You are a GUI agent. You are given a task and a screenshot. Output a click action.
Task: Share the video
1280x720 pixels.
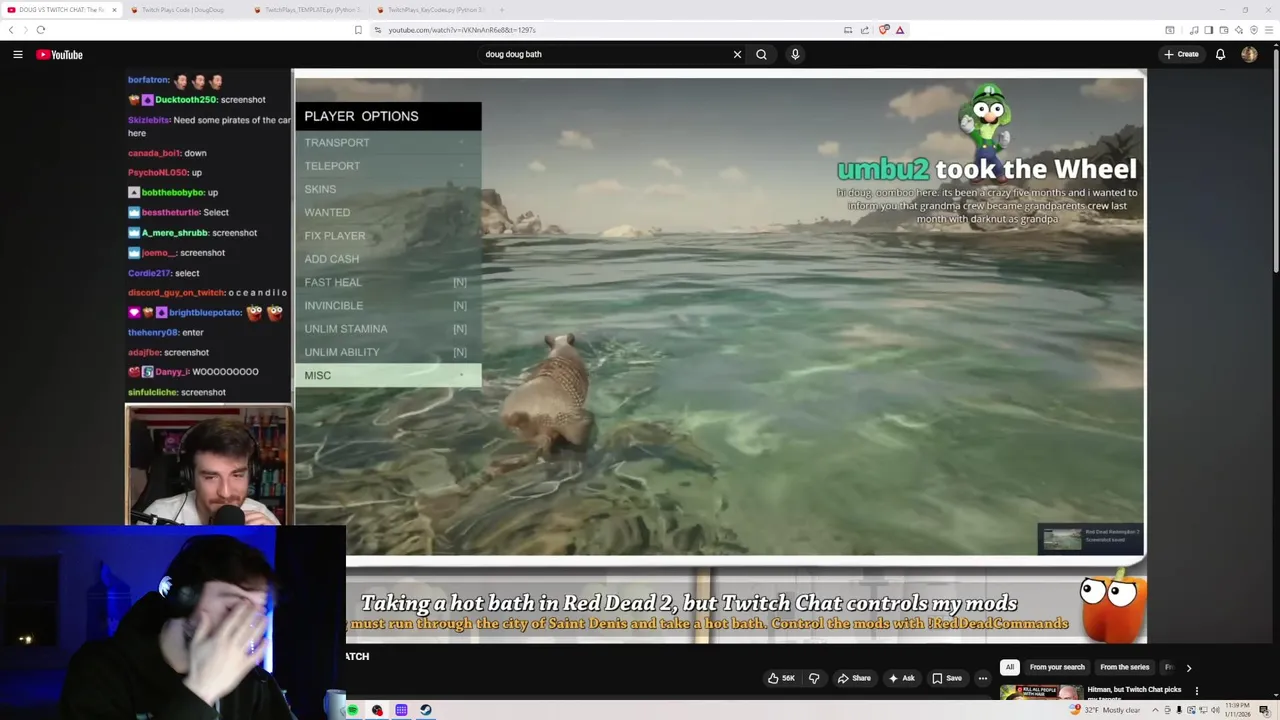pos(853,678)
